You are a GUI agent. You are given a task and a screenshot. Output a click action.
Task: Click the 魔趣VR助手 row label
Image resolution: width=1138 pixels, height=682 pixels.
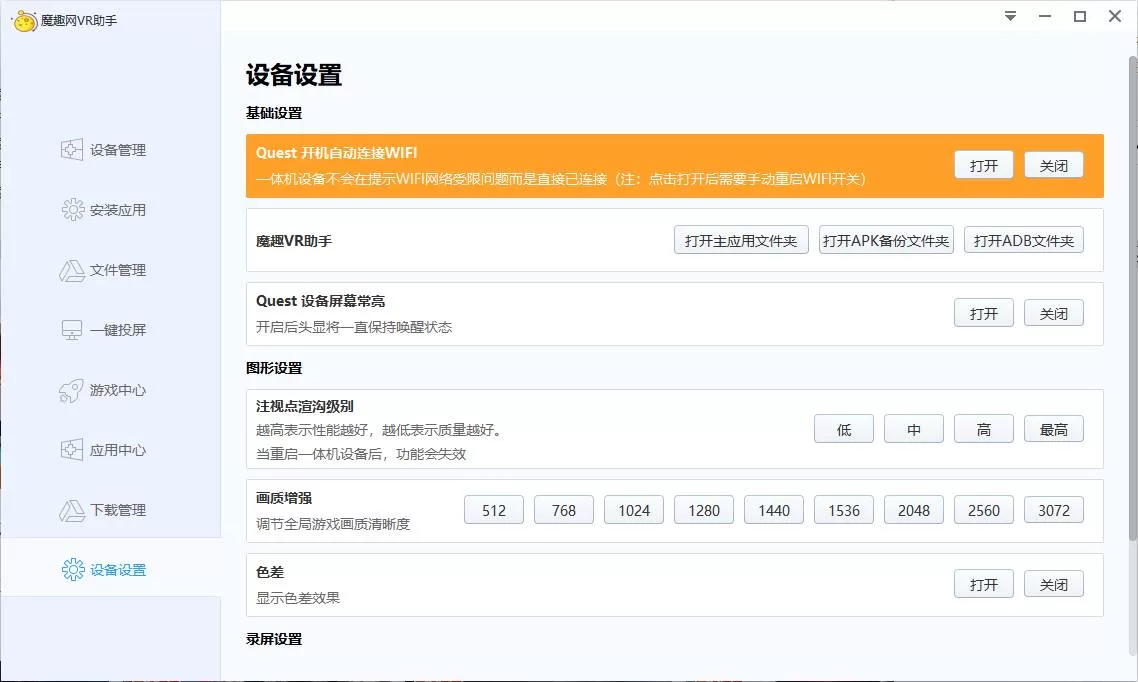(x=294, y=241)
